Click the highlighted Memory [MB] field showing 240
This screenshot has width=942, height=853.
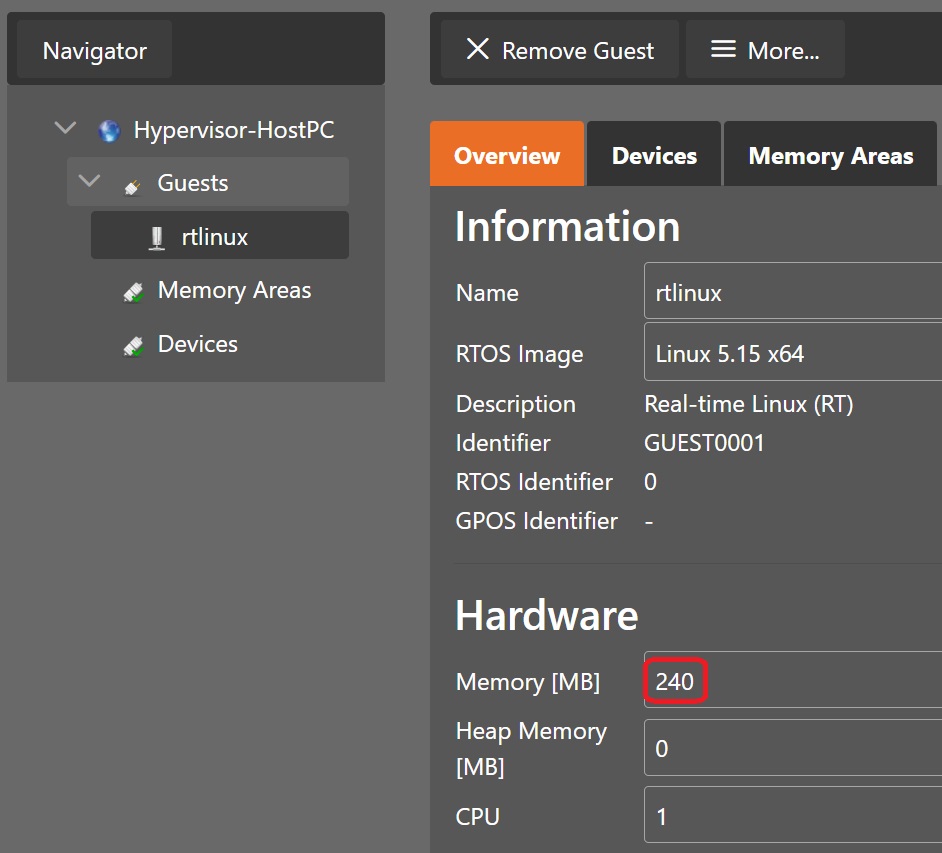tap(676, 679)
